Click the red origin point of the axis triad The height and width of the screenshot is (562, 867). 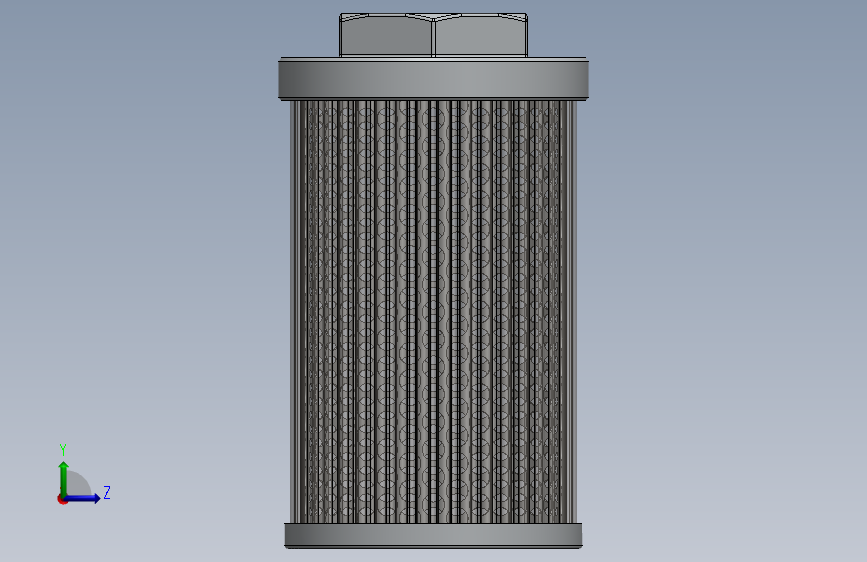(62, 499)
